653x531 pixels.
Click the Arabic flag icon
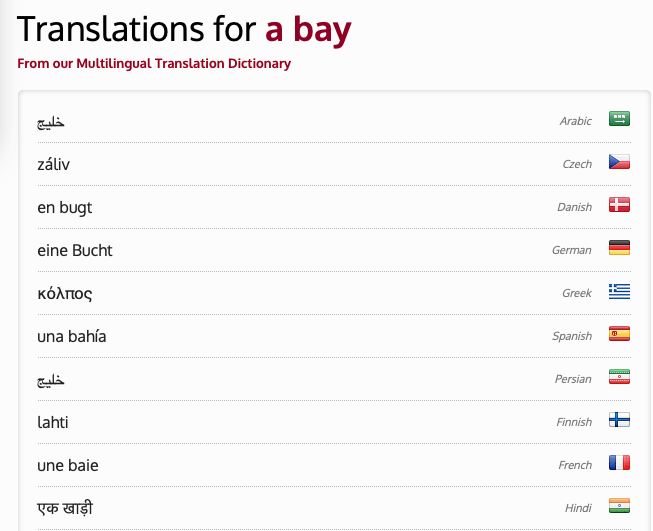(619, 119)
